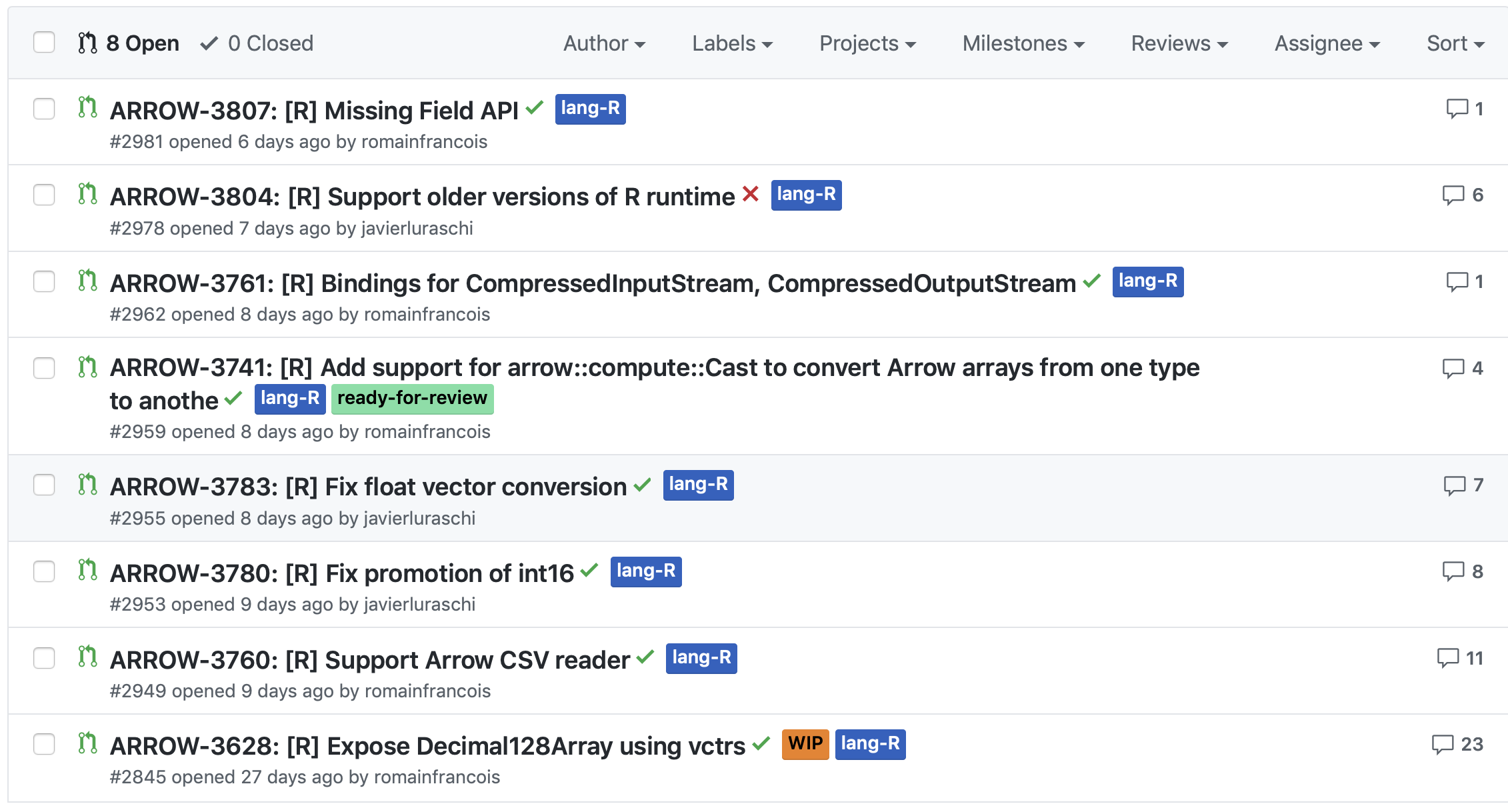Open the Milestones filter dropdown

coord(1023,43)
